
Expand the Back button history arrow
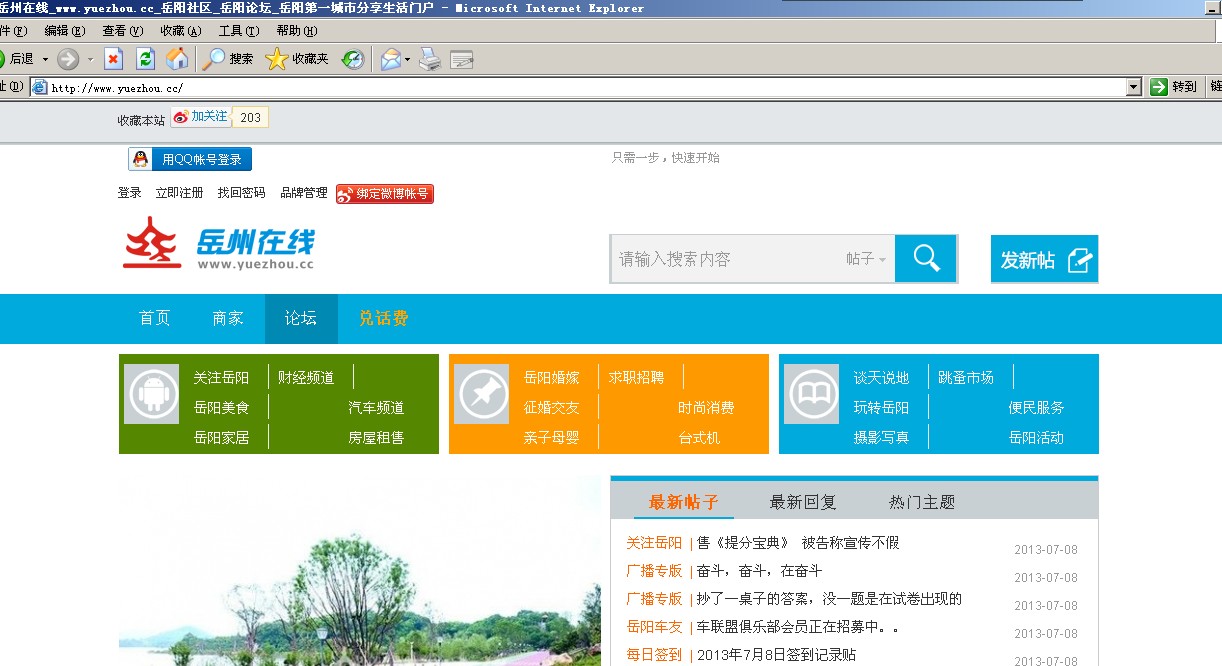tap(45, 59)
